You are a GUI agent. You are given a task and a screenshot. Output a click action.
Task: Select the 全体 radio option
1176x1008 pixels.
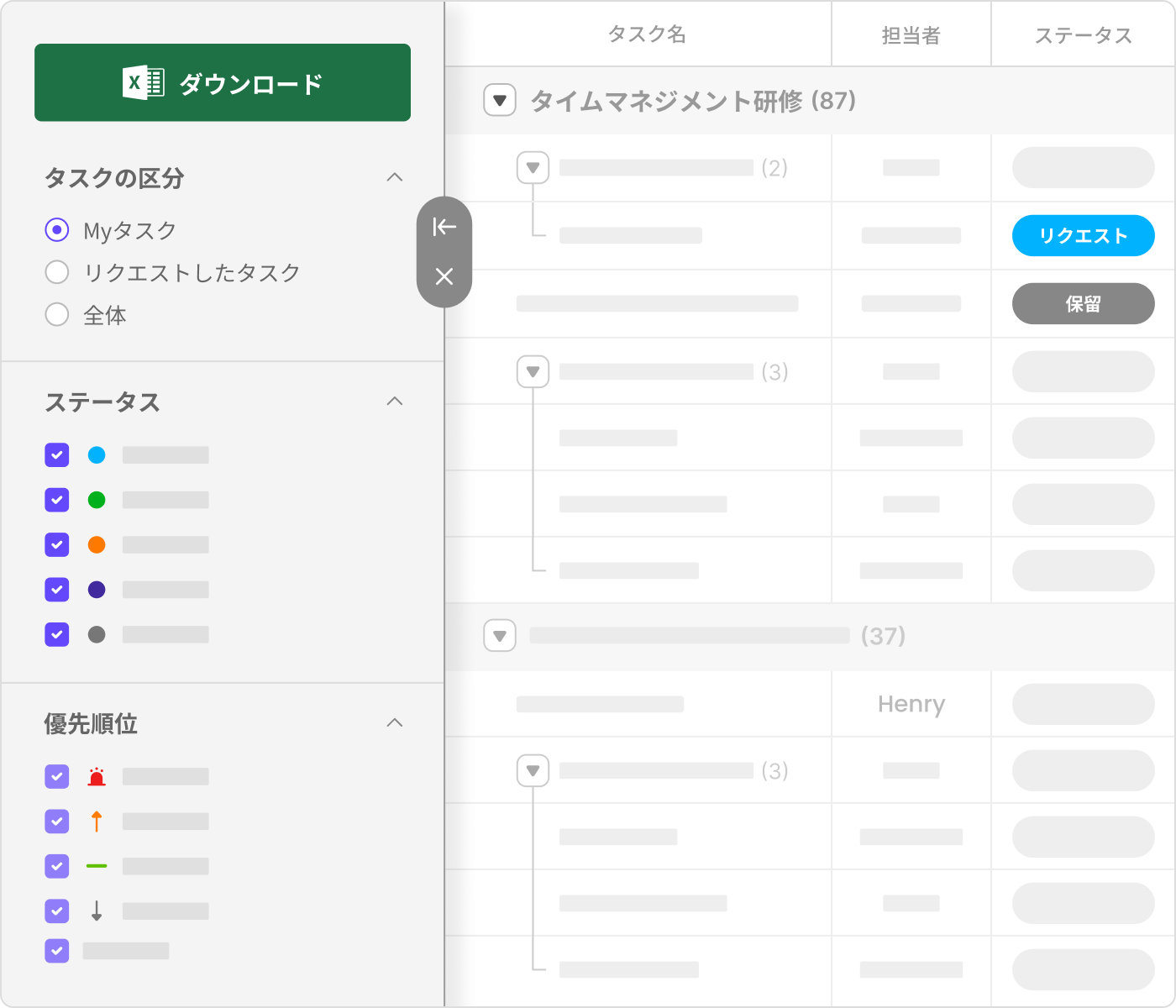(57, 315)
